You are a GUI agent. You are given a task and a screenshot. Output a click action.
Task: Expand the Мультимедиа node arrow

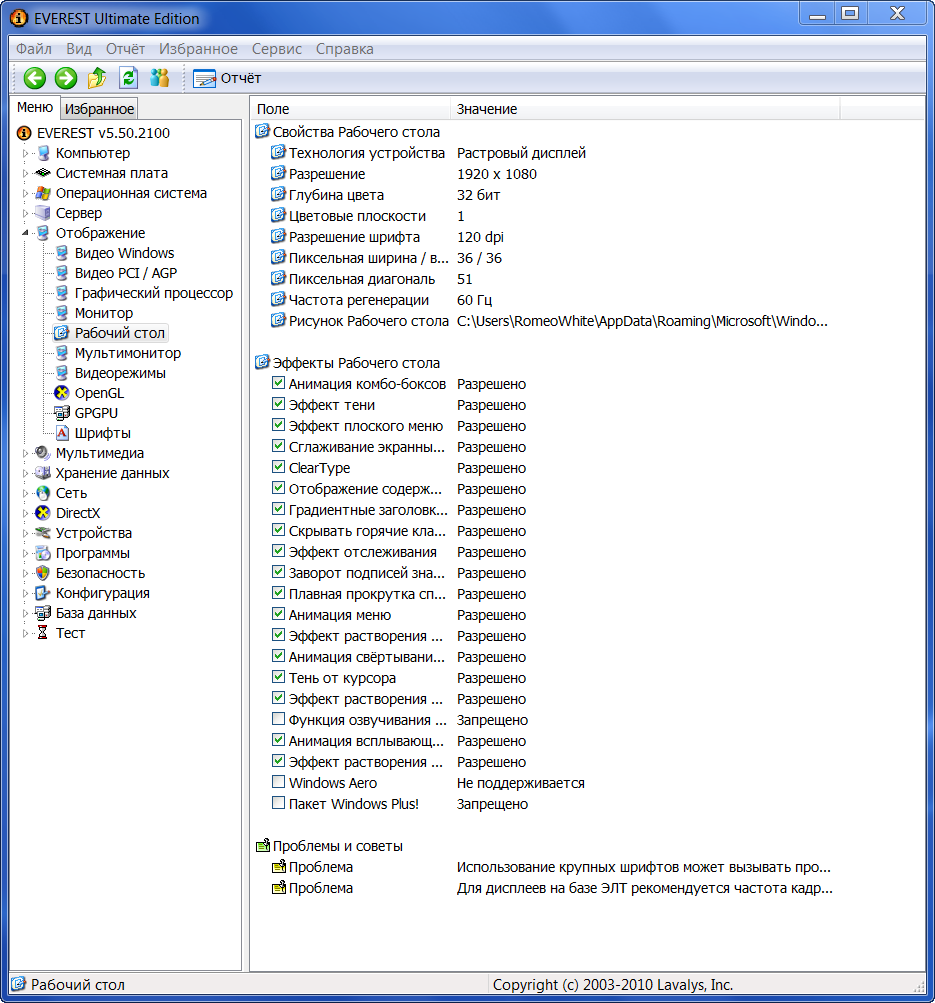(x=26, y=454)
